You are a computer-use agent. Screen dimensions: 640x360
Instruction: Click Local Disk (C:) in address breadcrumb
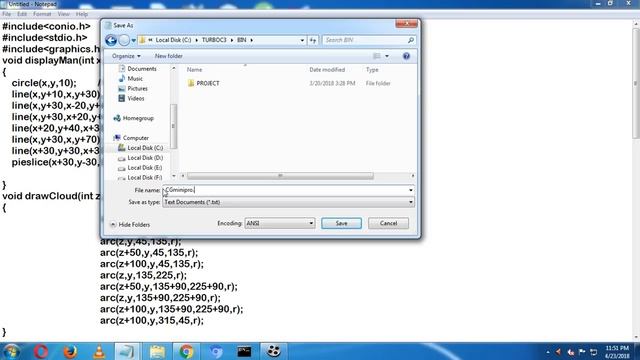tap(173, 40)
